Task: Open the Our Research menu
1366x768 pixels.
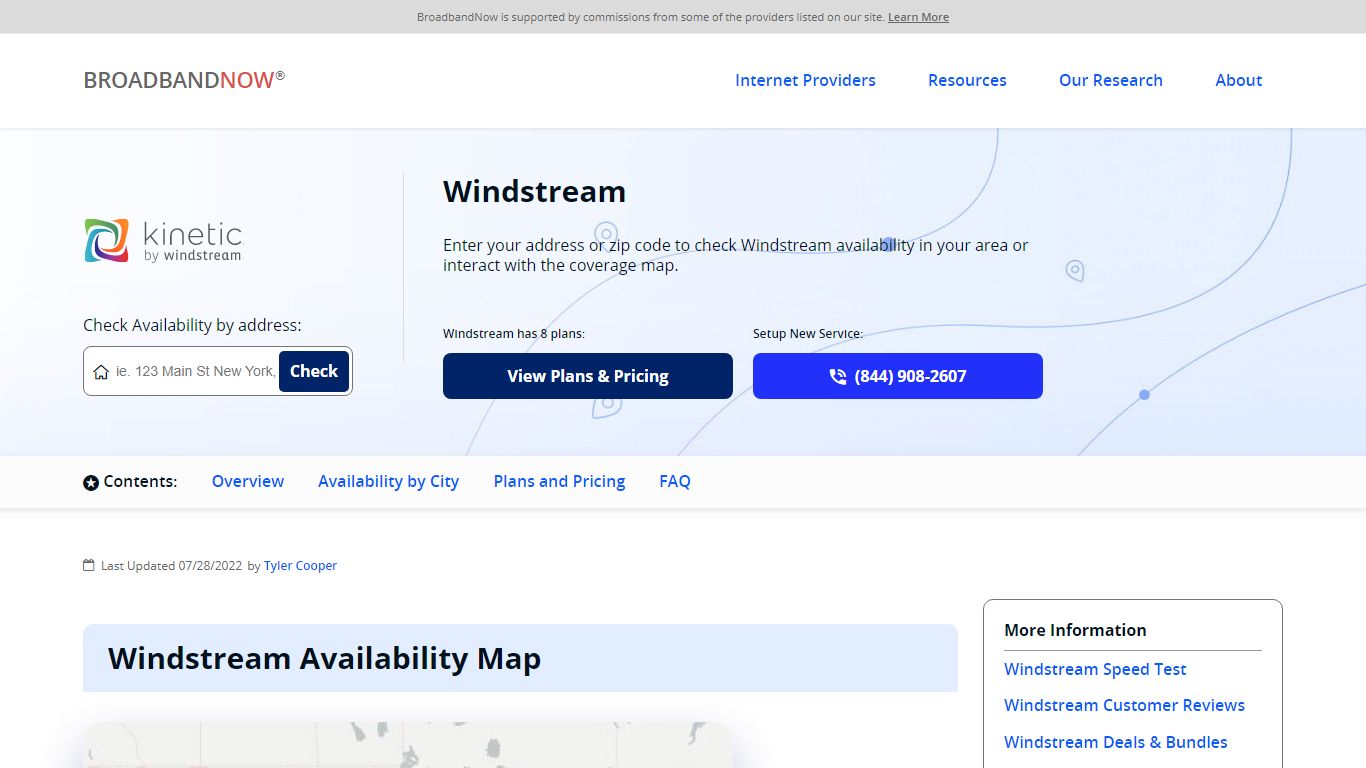Action: [1111, 80]
